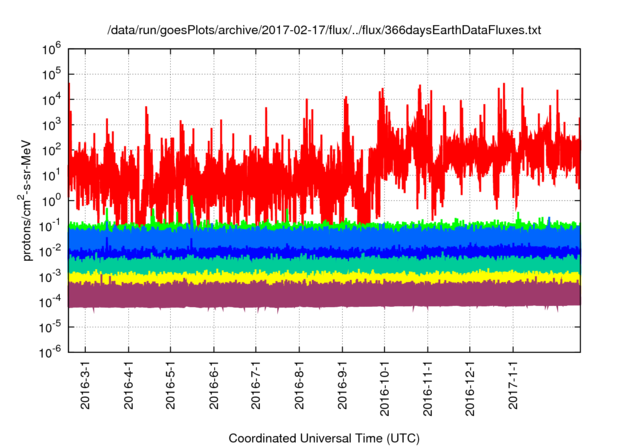
Task: Click the 10^4 y-axis tick label
Action: (x=51, y=100)
